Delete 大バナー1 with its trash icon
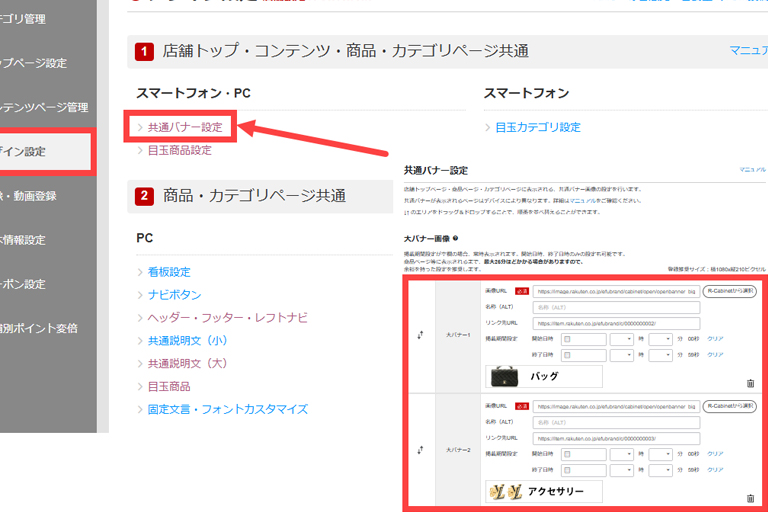 [750, 383]
